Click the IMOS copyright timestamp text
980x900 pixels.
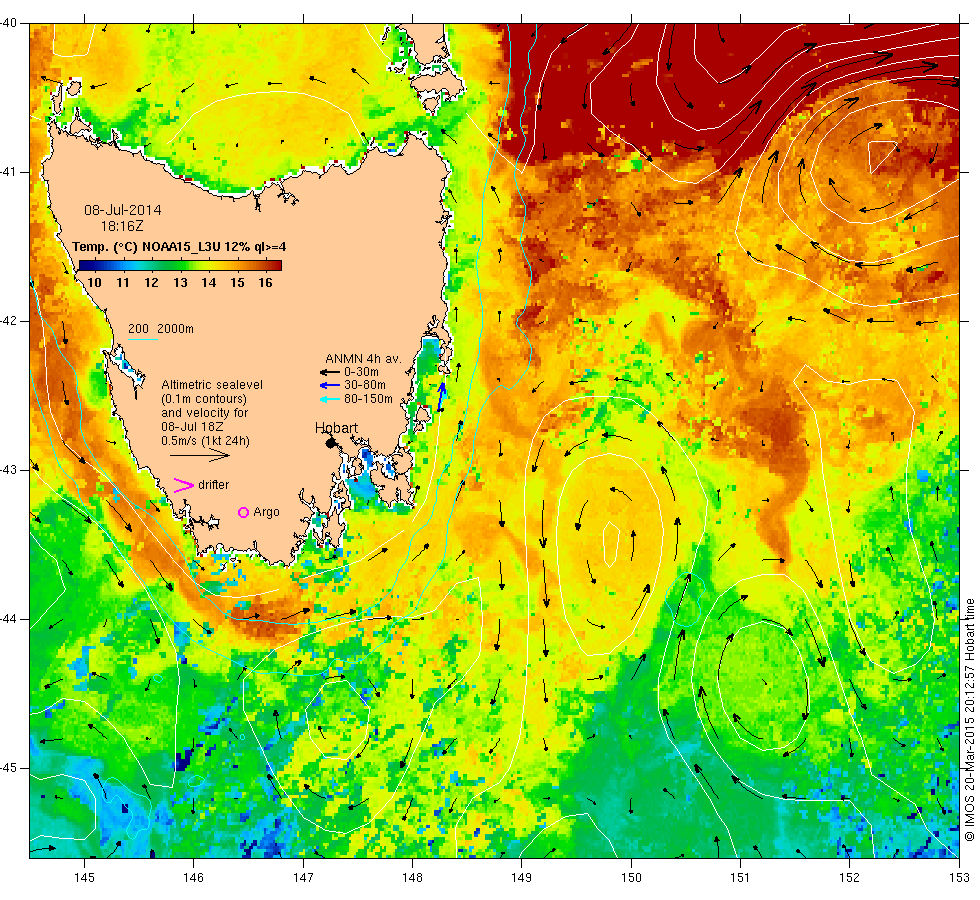point(969,720)
